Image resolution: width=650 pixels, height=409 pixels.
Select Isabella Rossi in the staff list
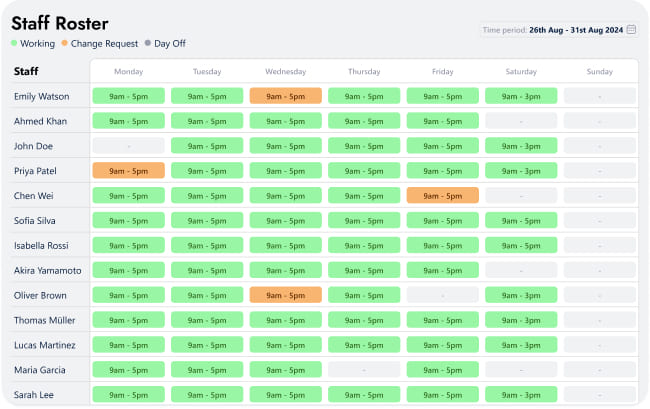point(41,246)
